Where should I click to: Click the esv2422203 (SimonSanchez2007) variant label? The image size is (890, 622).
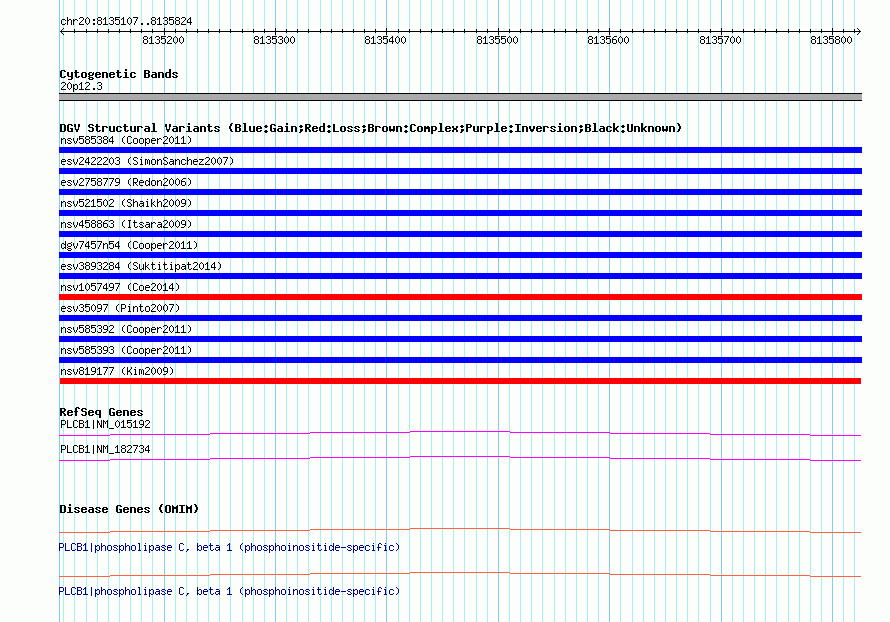(147, 161)
